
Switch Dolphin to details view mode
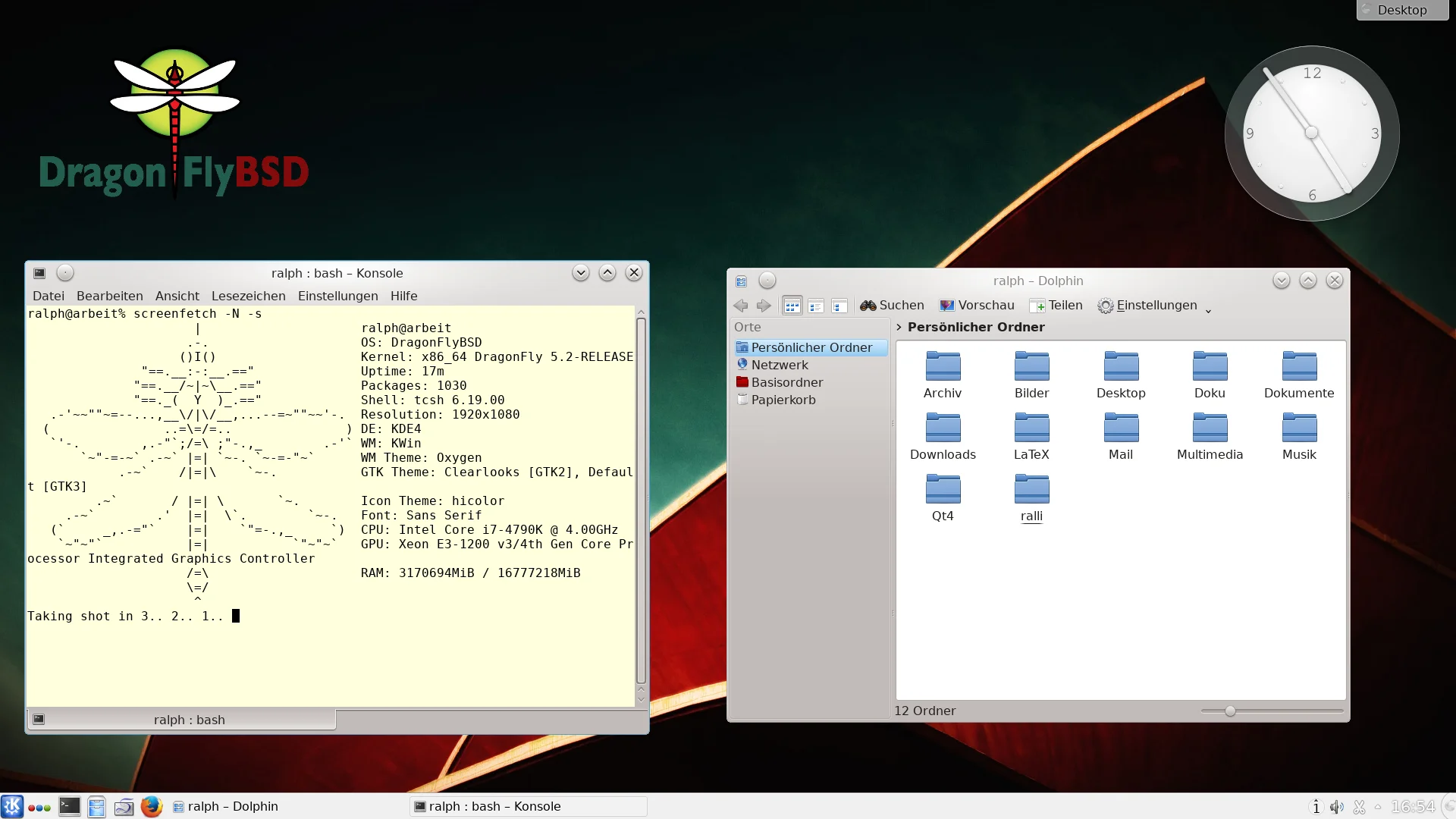point(839,306)
